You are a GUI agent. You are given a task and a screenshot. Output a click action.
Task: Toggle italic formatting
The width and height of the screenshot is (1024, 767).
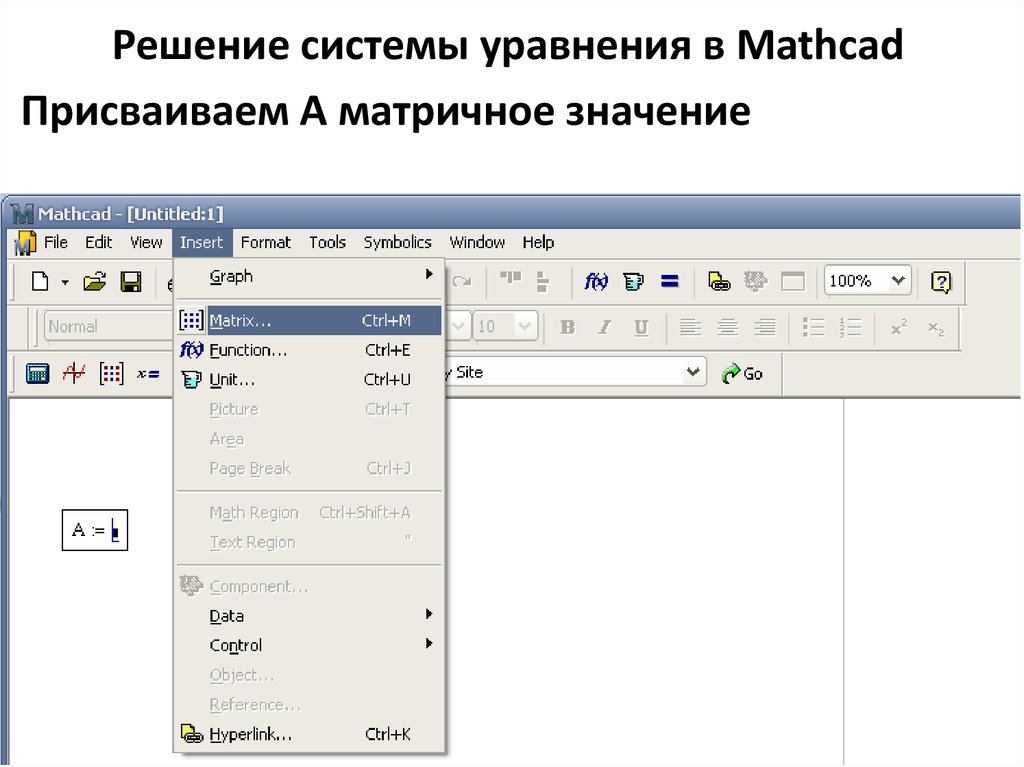(604, 327)
